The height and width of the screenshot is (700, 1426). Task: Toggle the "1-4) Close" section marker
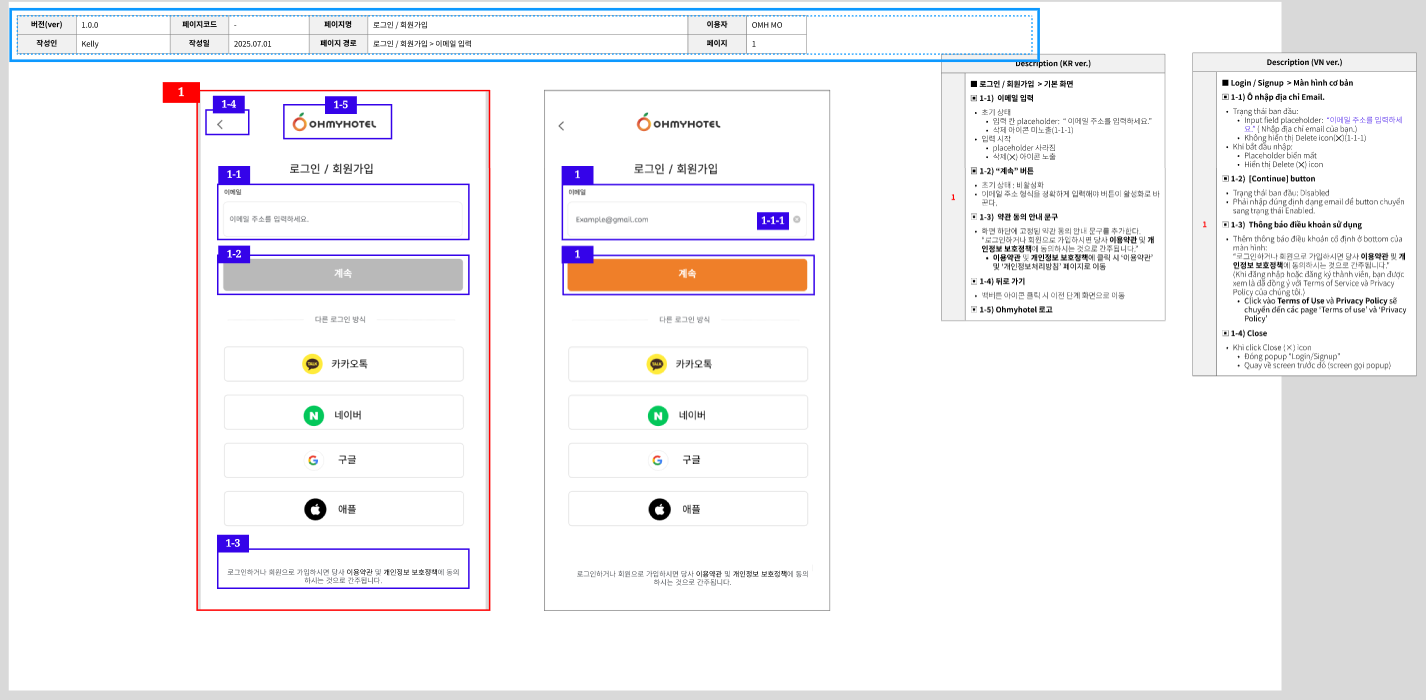(x=1225, y=333)
